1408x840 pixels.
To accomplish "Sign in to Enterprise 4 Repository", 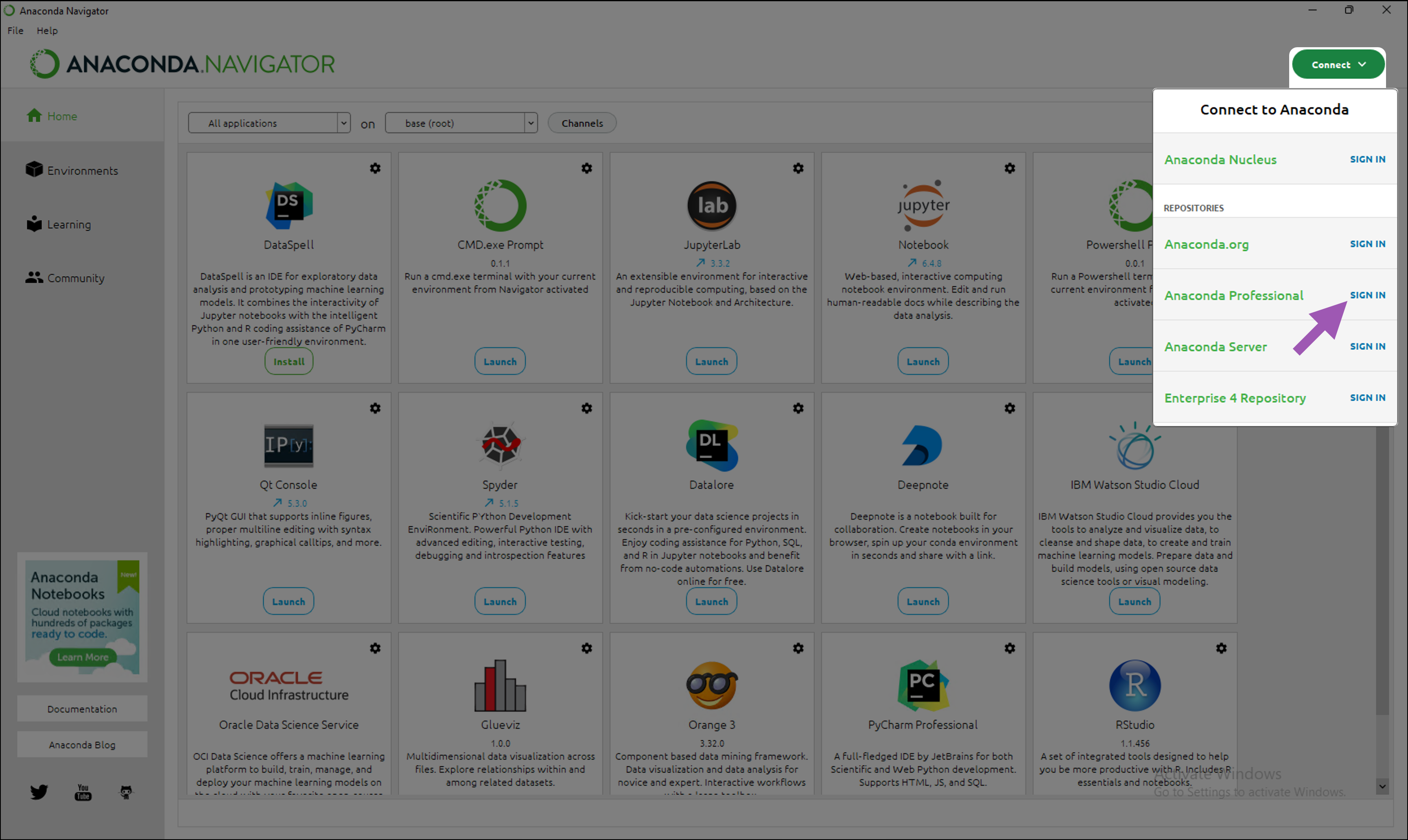I will pos(1367,397).
